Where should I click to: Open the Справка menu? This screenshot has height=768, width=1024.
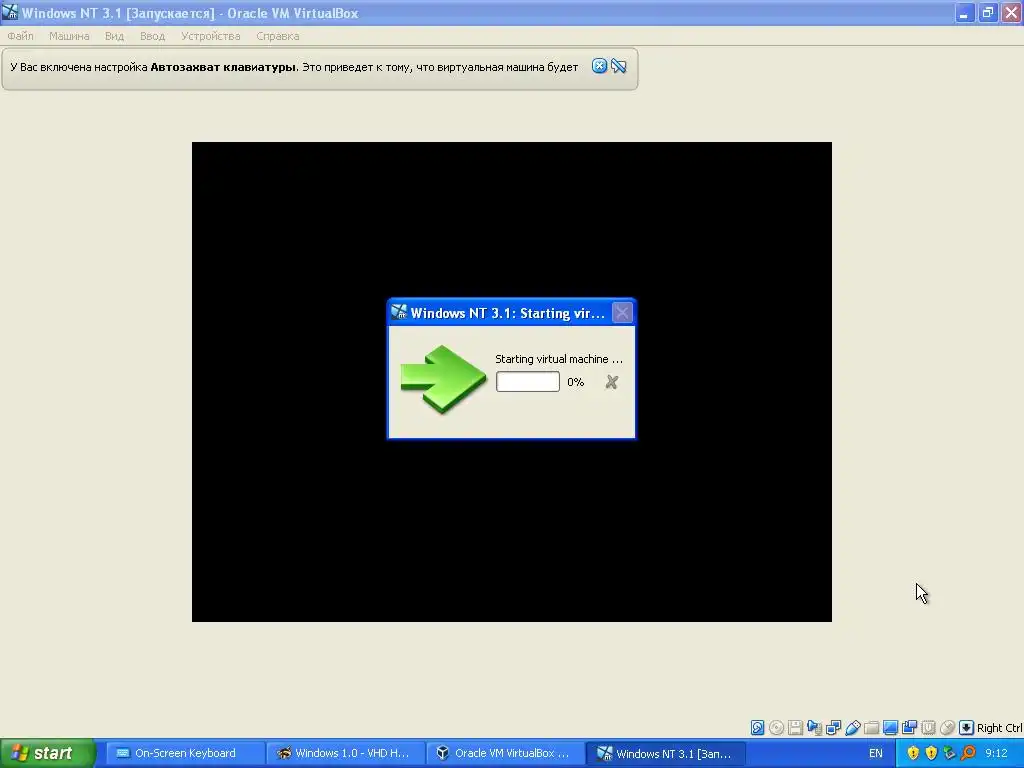point(278,36)
